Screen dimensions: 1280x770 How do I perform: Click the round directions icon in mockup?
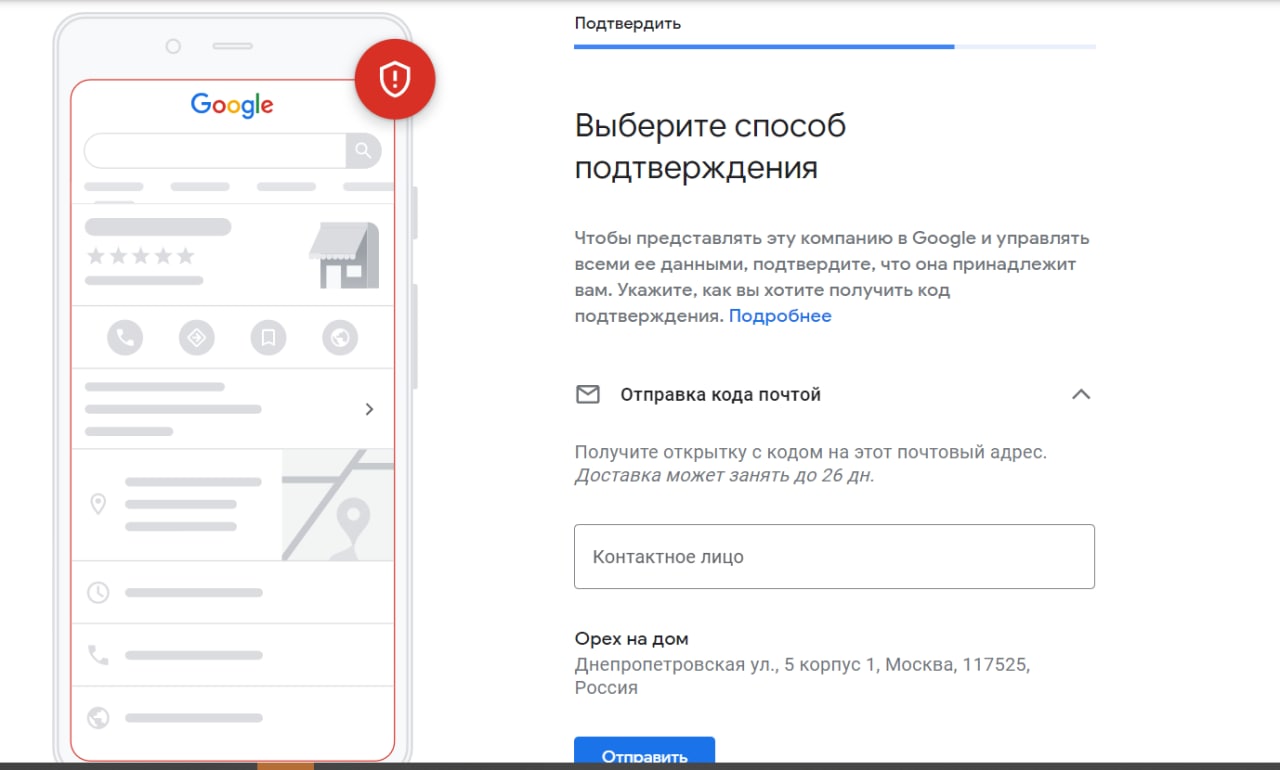pyautogui.click(x=197, y=338)
